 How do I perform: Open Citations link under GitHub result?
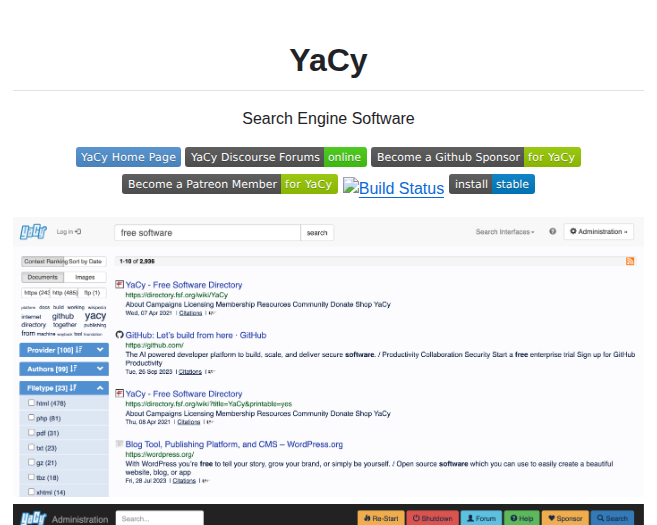(190, 372)
